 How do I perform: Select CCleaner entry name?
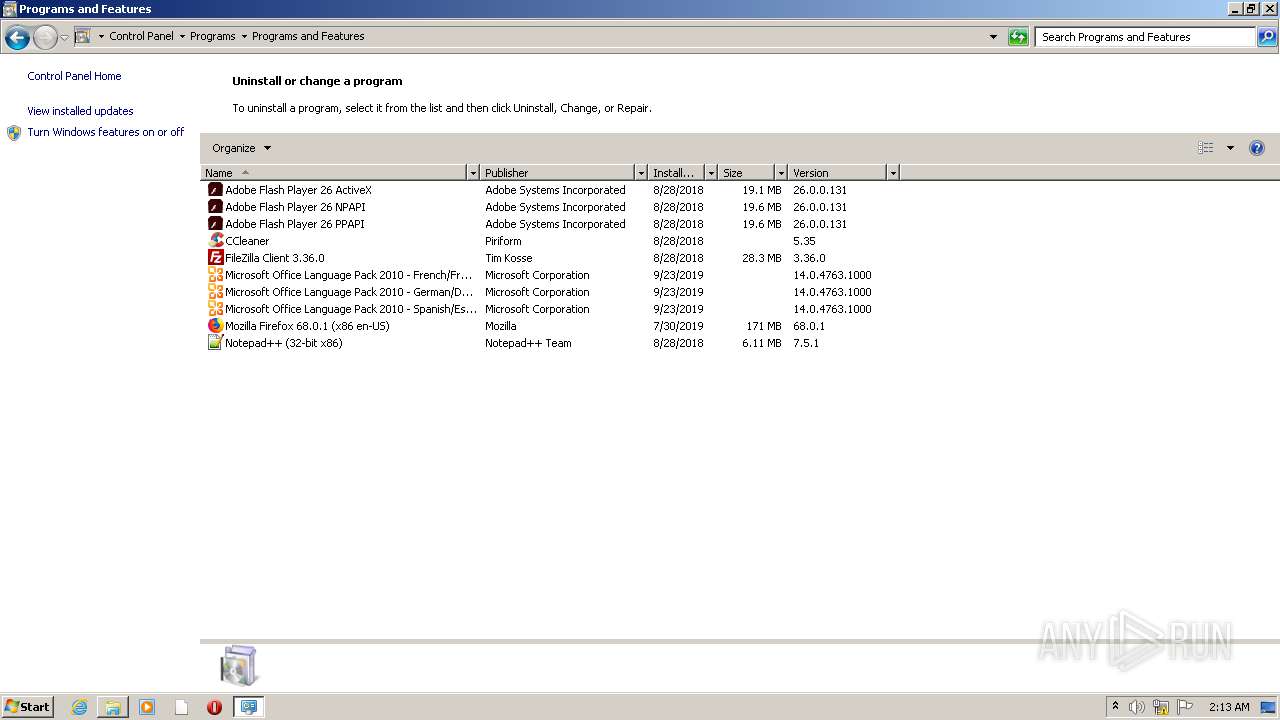247,241
